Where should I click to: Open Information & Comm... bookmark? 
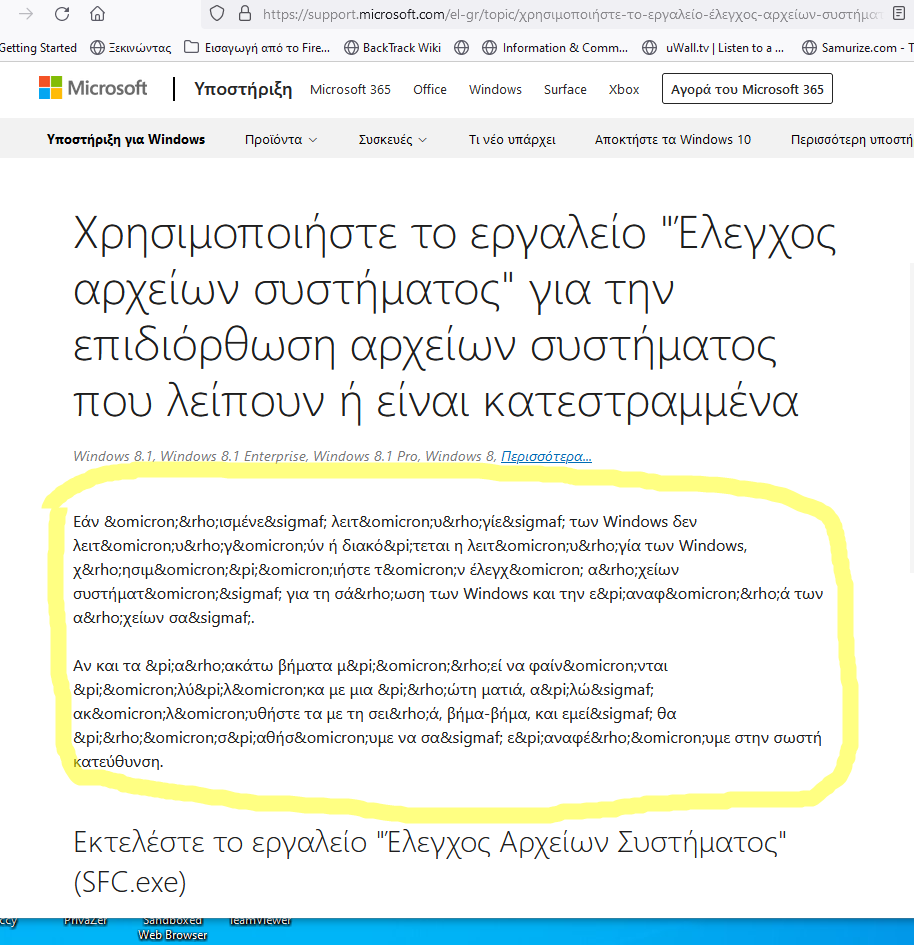tap(555, 48)
